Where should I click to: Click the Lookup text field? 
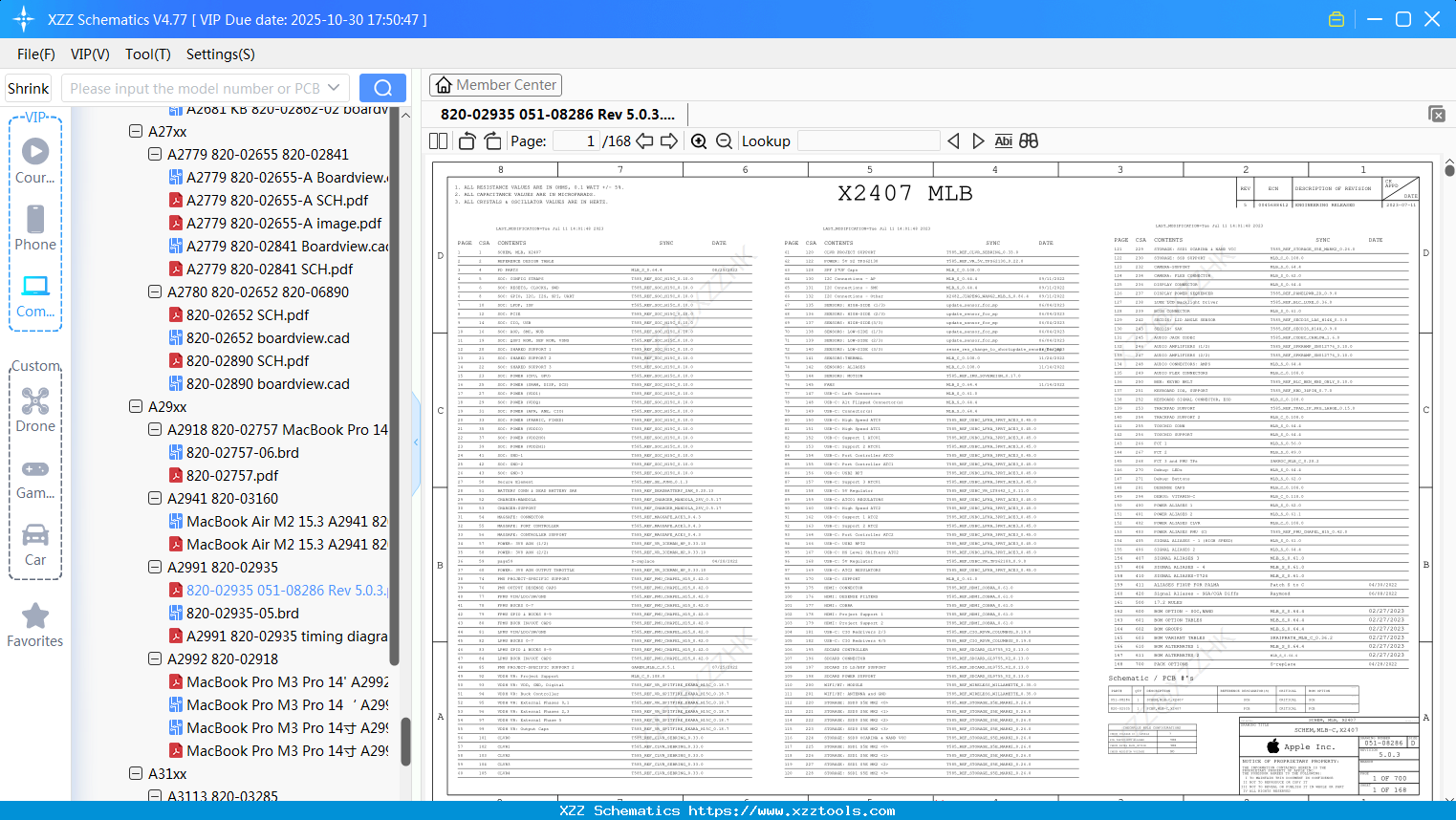(x=868, y=141)
